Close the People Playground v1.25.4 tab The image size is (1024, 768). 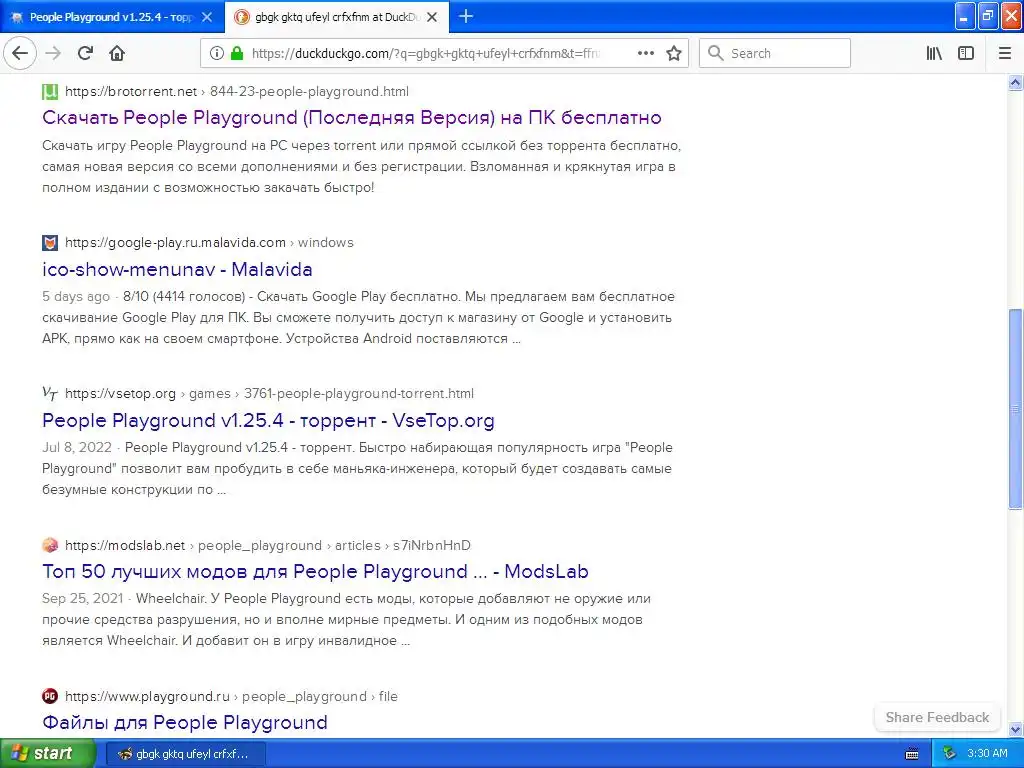click(206, 17)
